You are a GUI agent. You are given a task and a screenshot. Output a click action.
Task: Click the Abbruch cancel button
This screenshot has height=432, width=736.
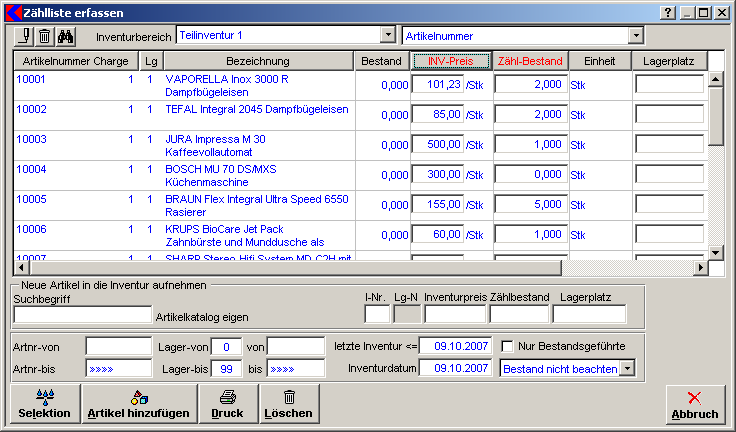click(x=694, y=405)
